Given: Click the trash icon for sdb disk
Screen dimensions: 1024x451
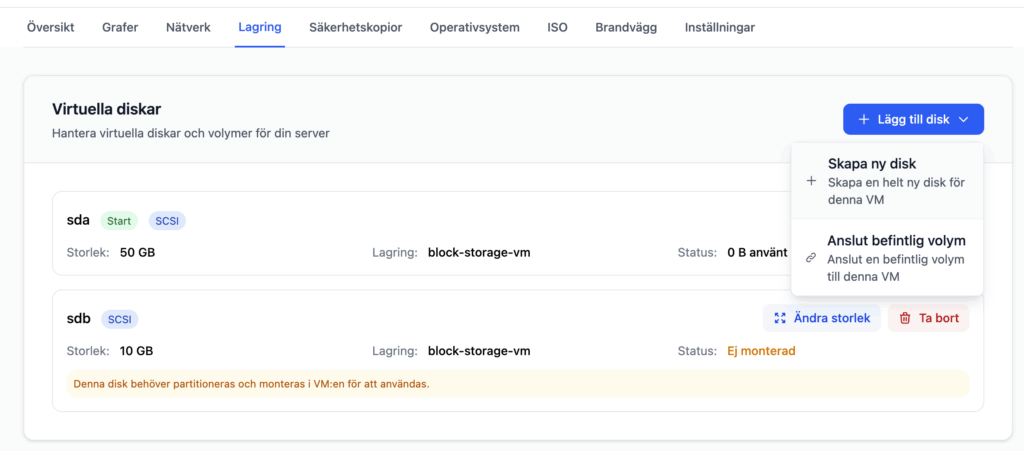Looking at the screenshot, I should pos(905,318).
